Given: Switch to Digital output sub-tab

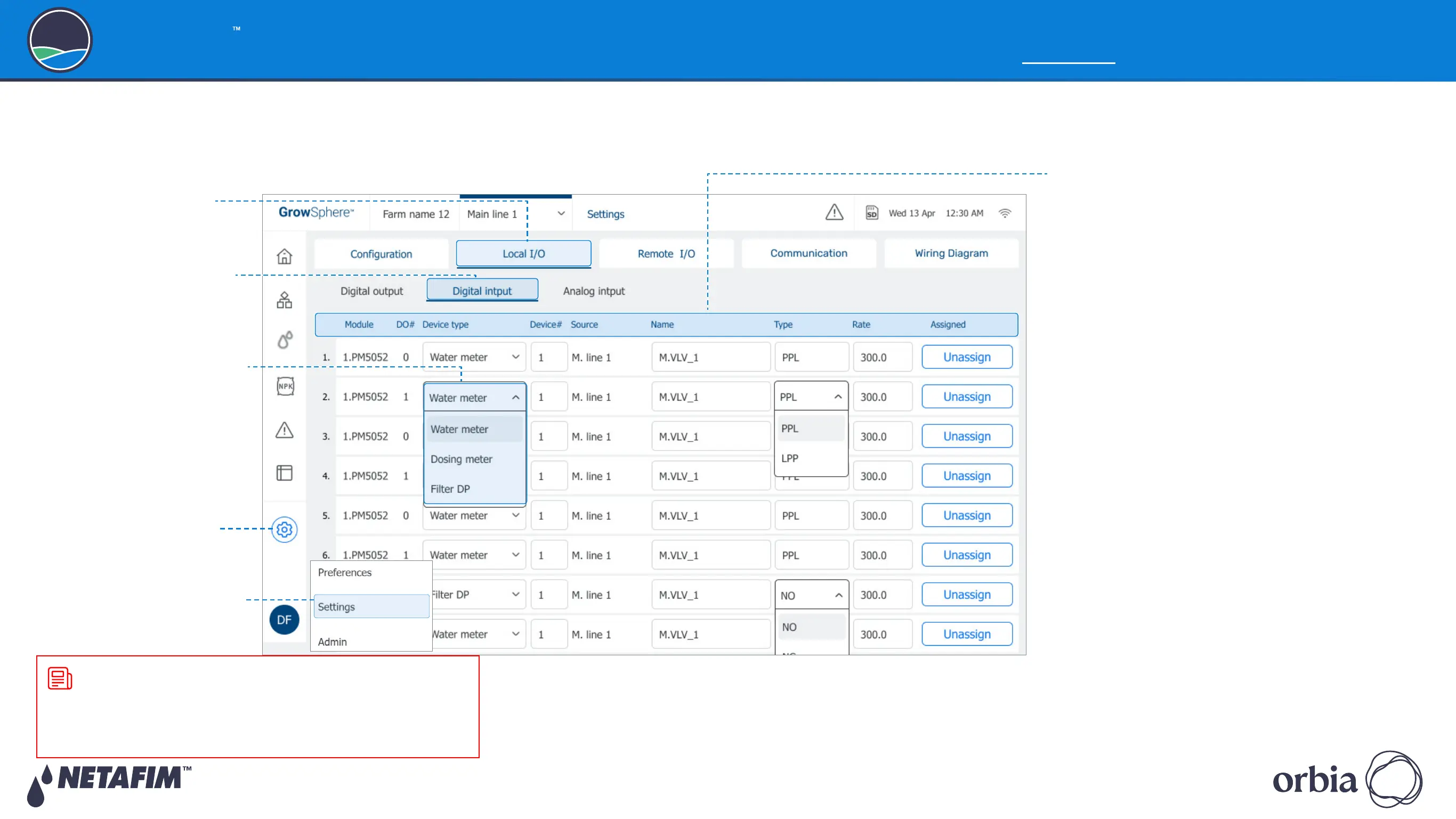Looking at the screenshot, I should pyautogui.click(x=371, y=291).
